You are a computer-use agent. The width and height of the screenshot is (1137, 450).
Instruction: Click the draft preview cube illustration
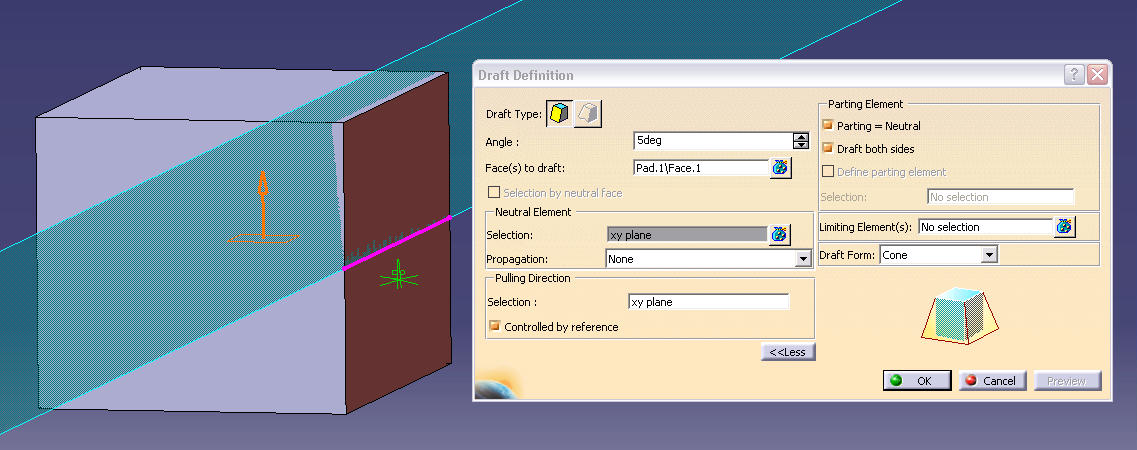point(958,315)
